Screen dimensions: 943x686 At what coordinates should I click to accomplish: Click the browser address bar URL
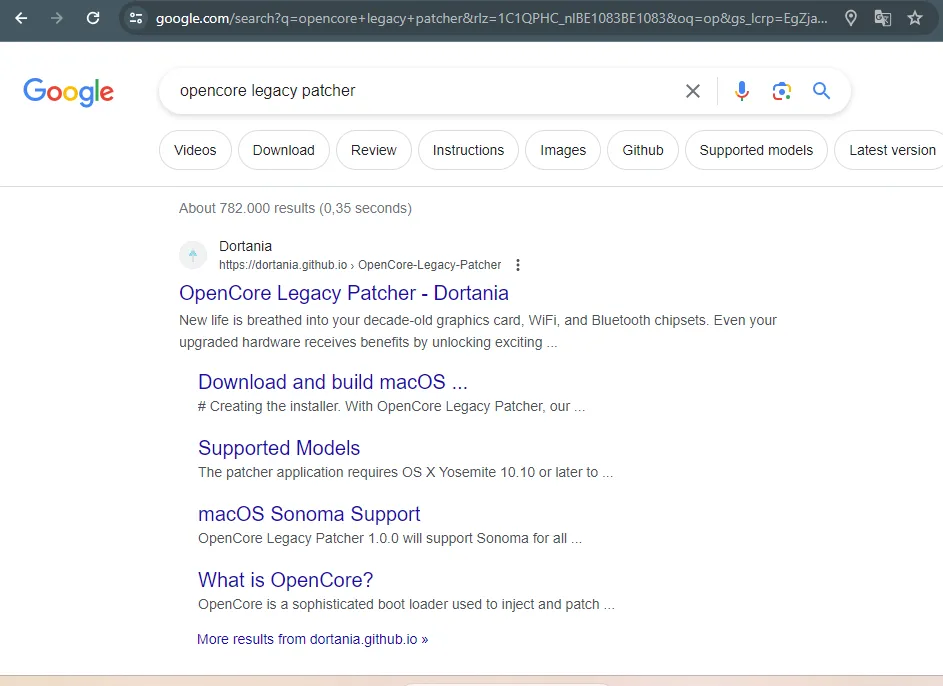pyautogui.click(x=491, y=19)
